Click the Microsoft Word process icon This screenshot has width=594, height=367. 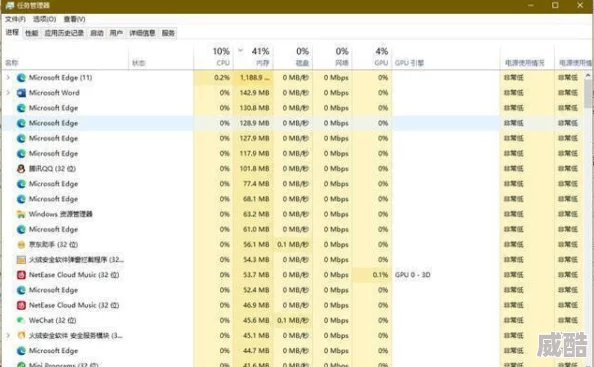21,93
